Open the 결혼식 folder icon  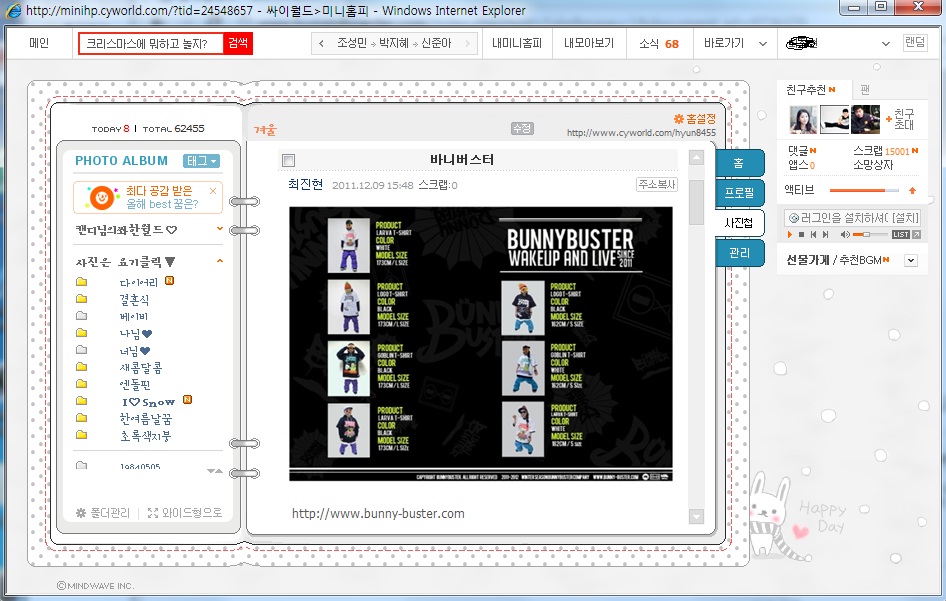(81, 299)
